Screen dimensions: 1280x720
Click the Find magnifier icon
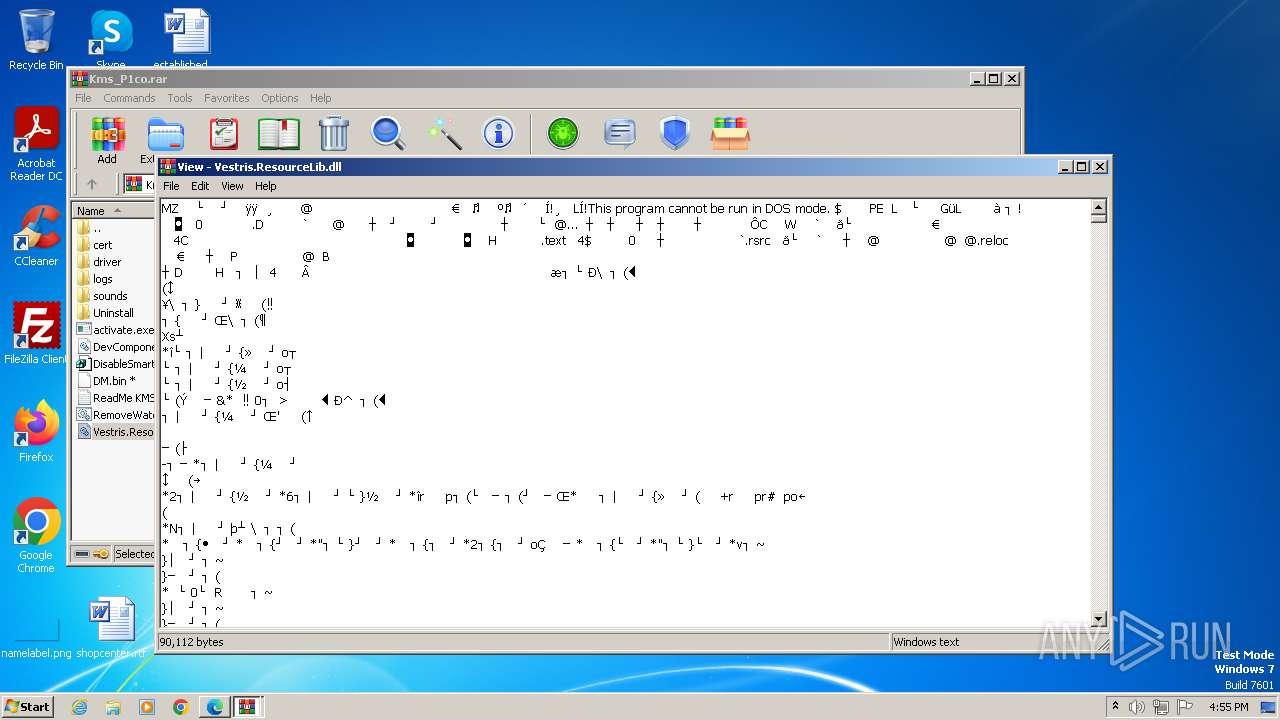[388, 133]
